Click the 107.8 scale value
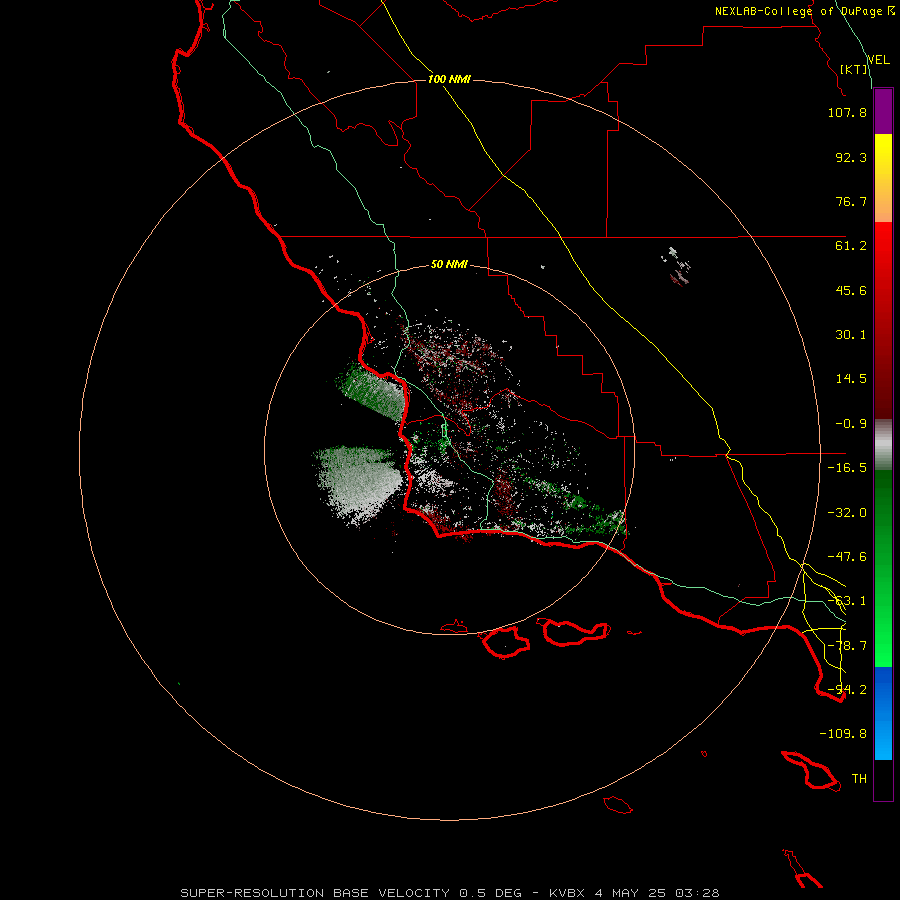The width and height of the screenshot is (900, 900). 847,112
